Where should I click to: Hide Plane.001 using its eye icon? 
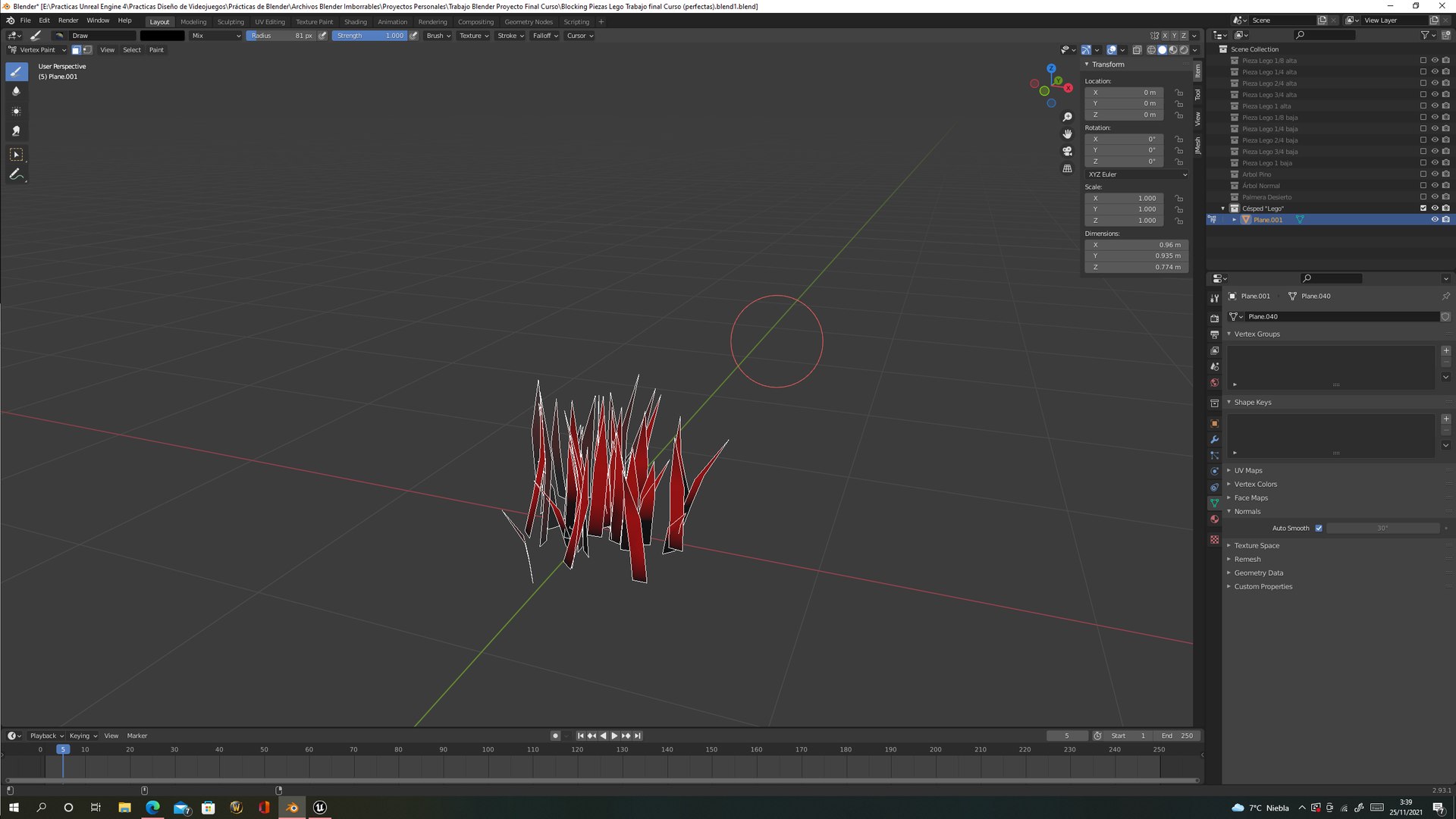pos(1434,220)
